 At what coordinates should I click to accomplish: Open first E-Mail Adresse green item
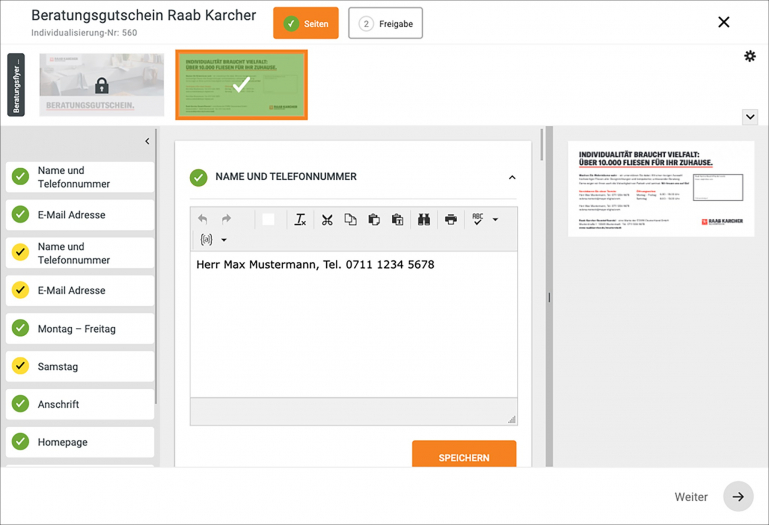click(x=80, y=215)
